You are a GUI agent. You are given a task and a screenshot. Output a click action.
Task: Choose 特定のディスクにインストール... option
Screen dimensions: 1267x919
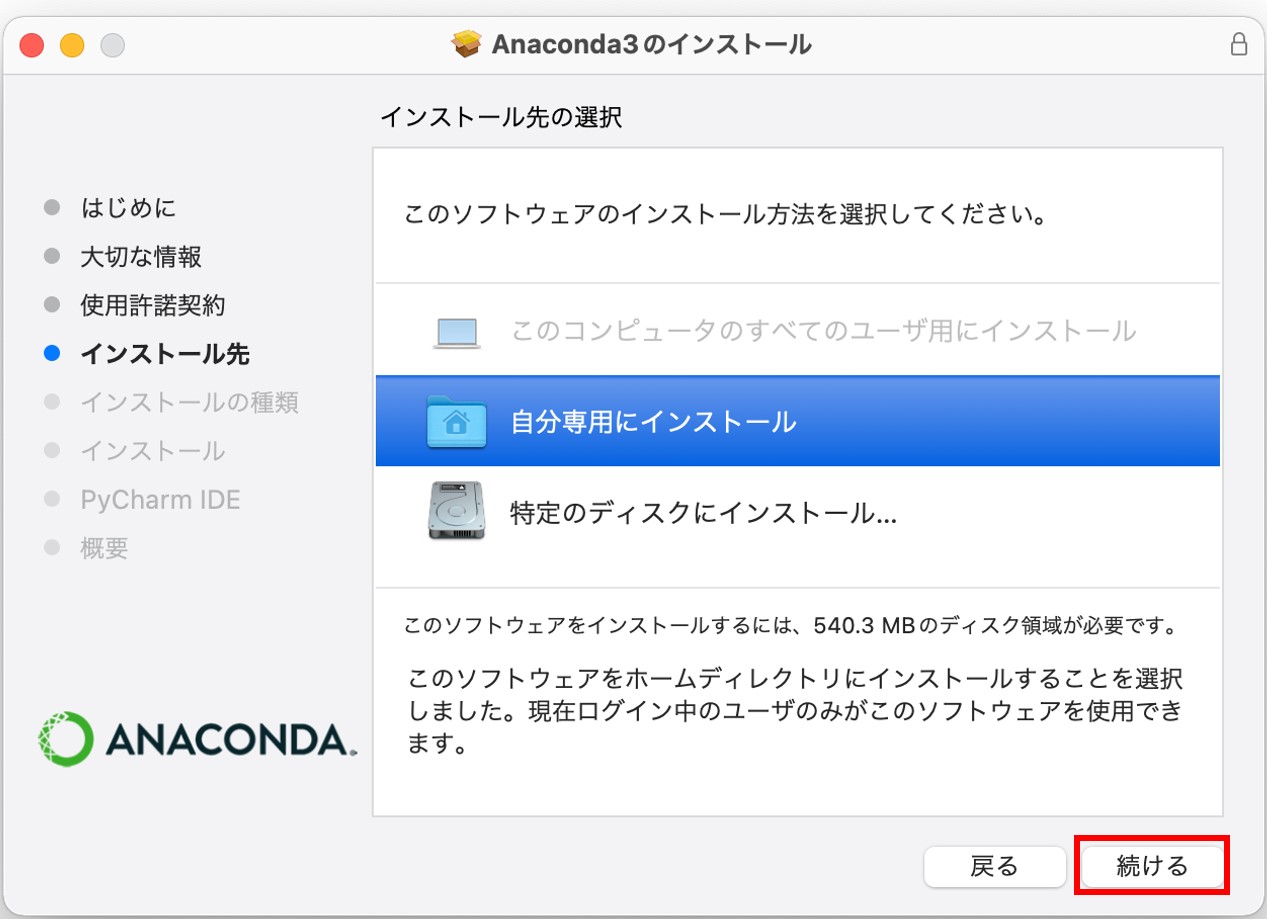tap(702, 514)
